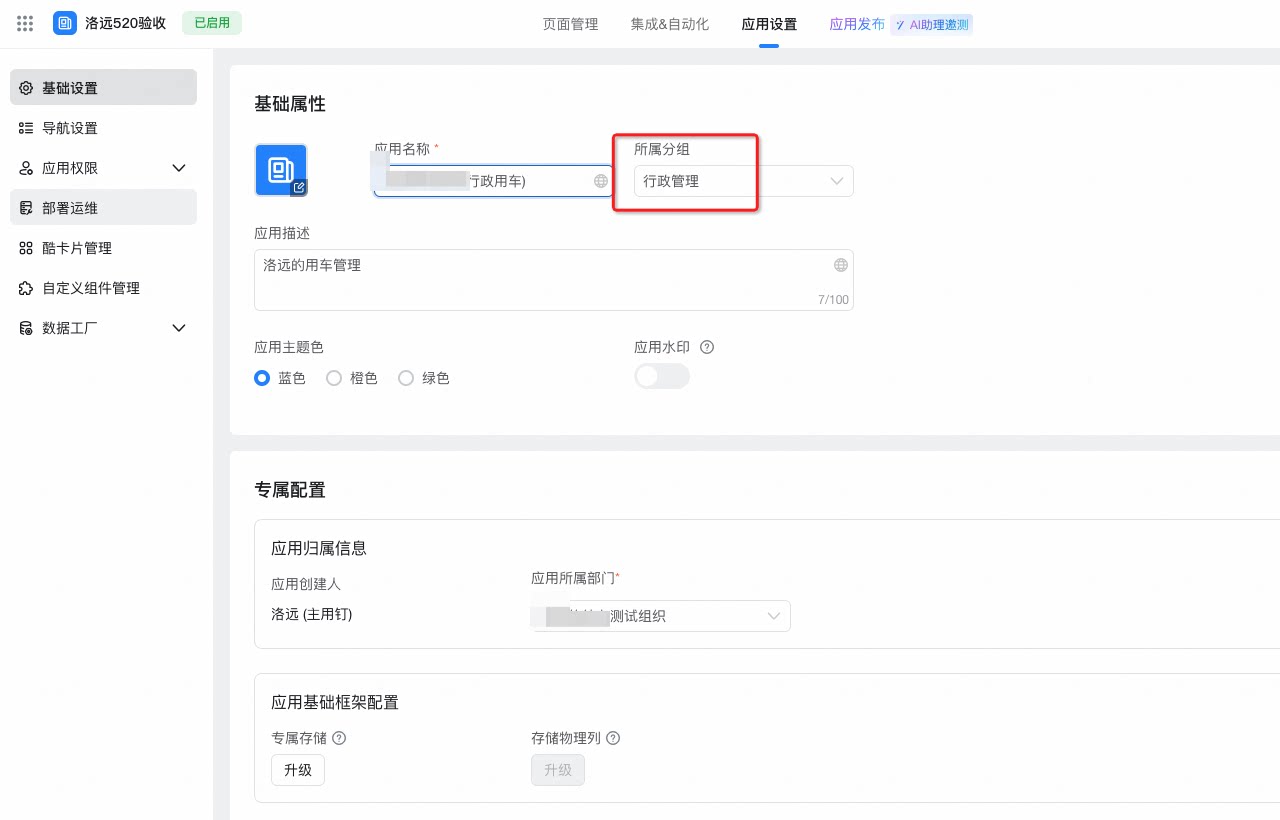
Task: Click globe icon in 应用描述 box
Action: pyautogui.click(x=841, y=265)
